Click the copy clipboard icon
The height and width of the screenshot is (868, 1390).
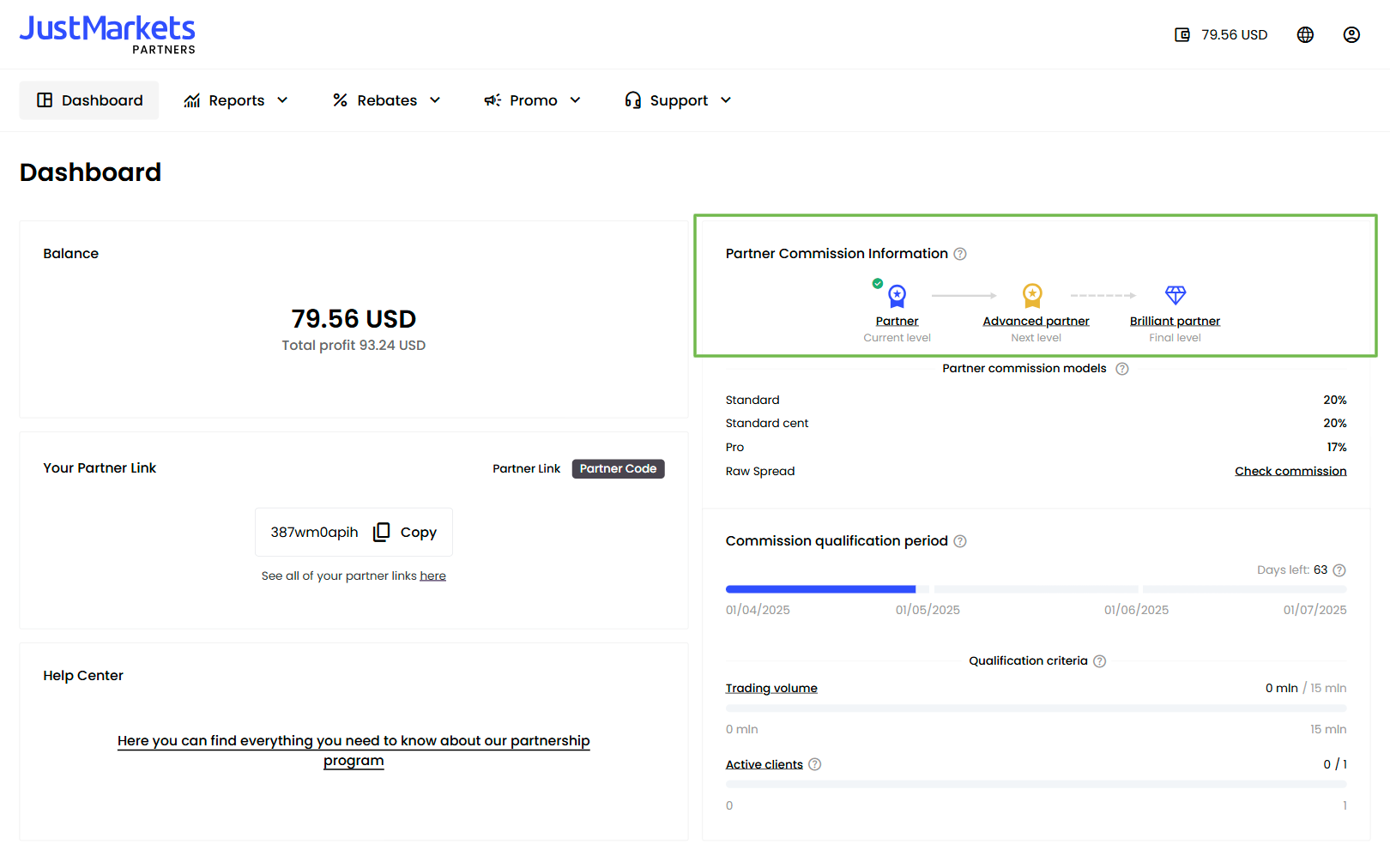click(x=381, y=532)
